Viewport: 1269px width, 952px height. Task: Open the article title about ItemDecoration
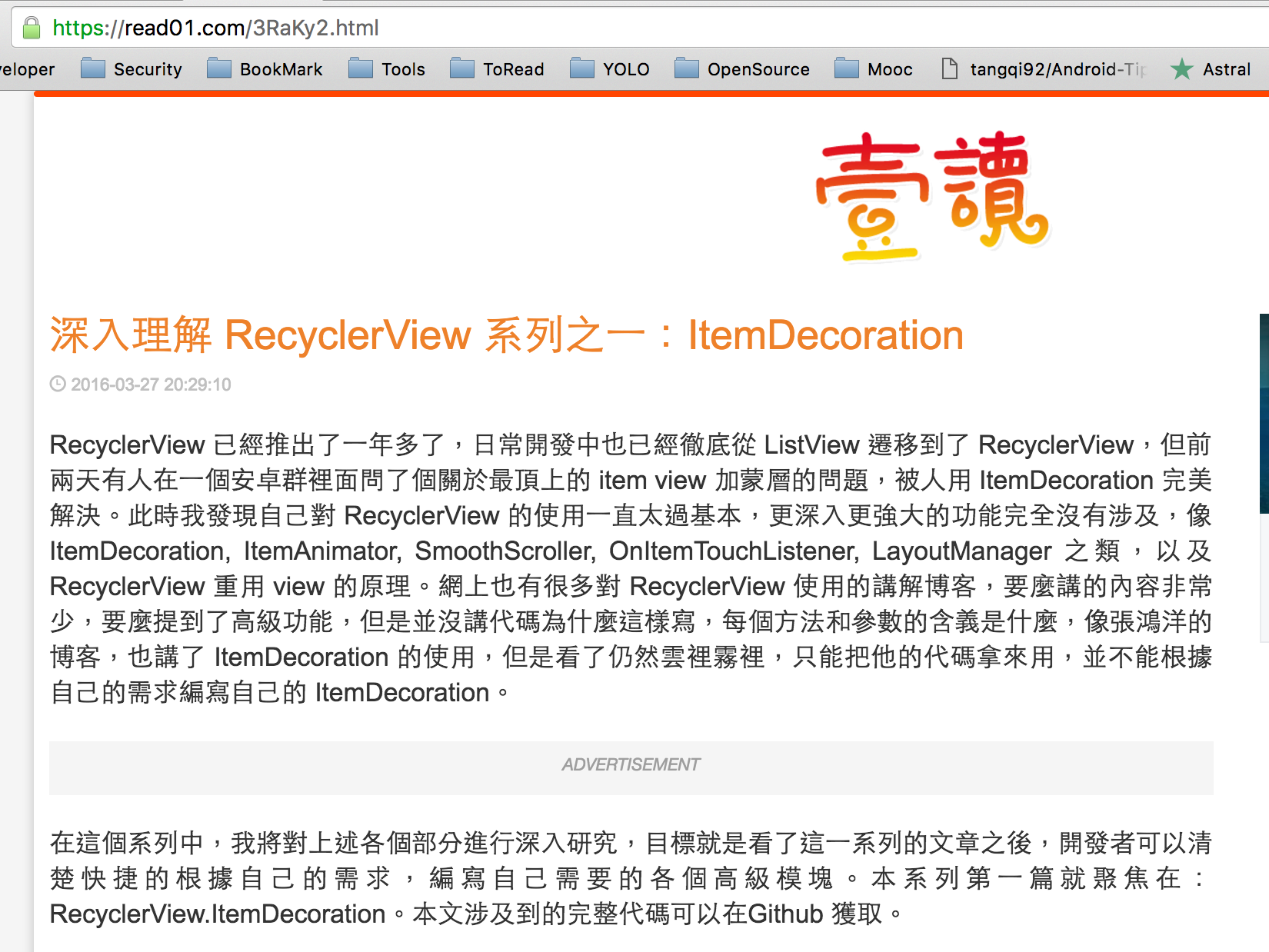coord(506,336)
